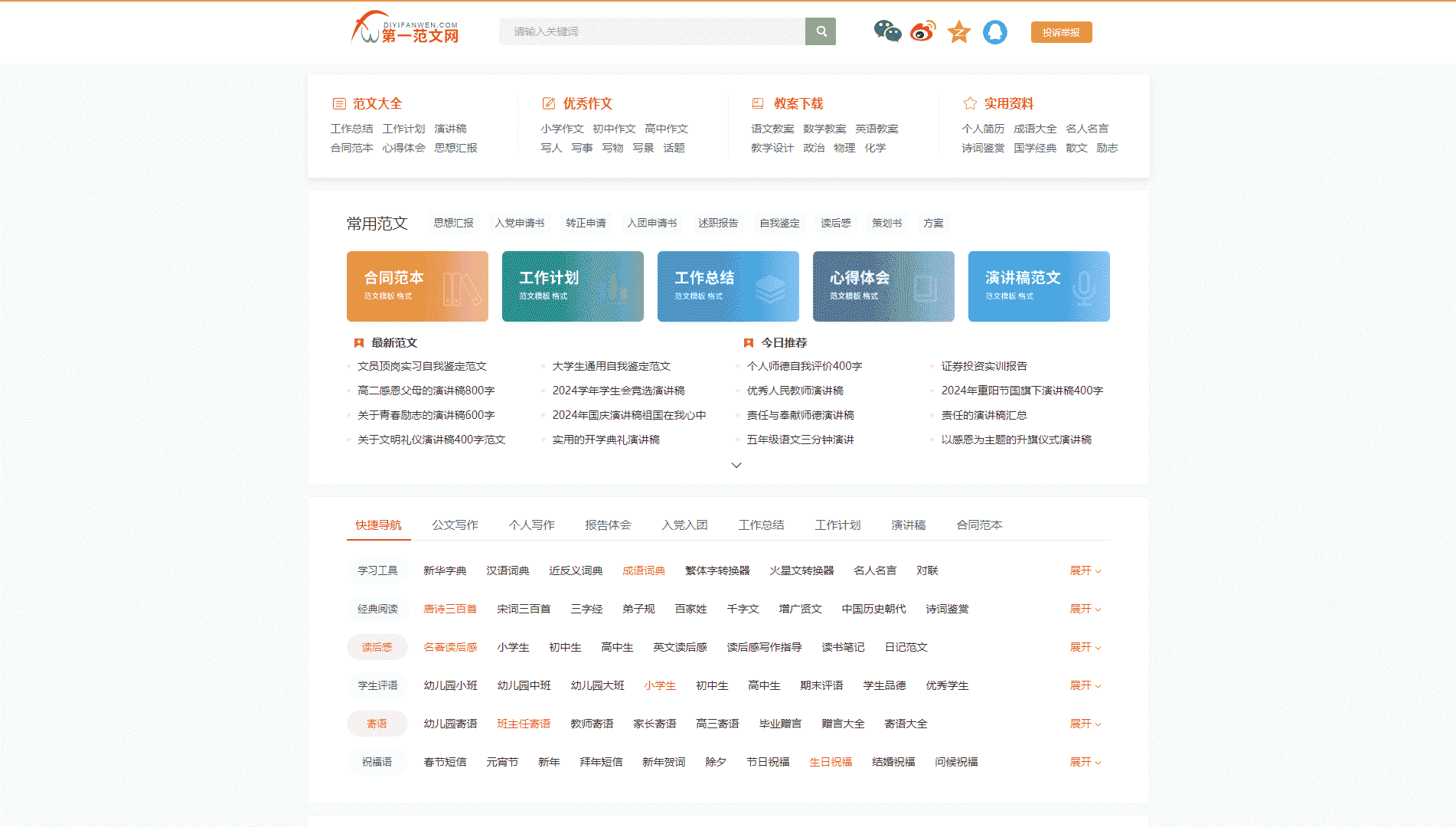Click the 最新范文 bookmark icon

pyautogui.click(x=359, y=343)
